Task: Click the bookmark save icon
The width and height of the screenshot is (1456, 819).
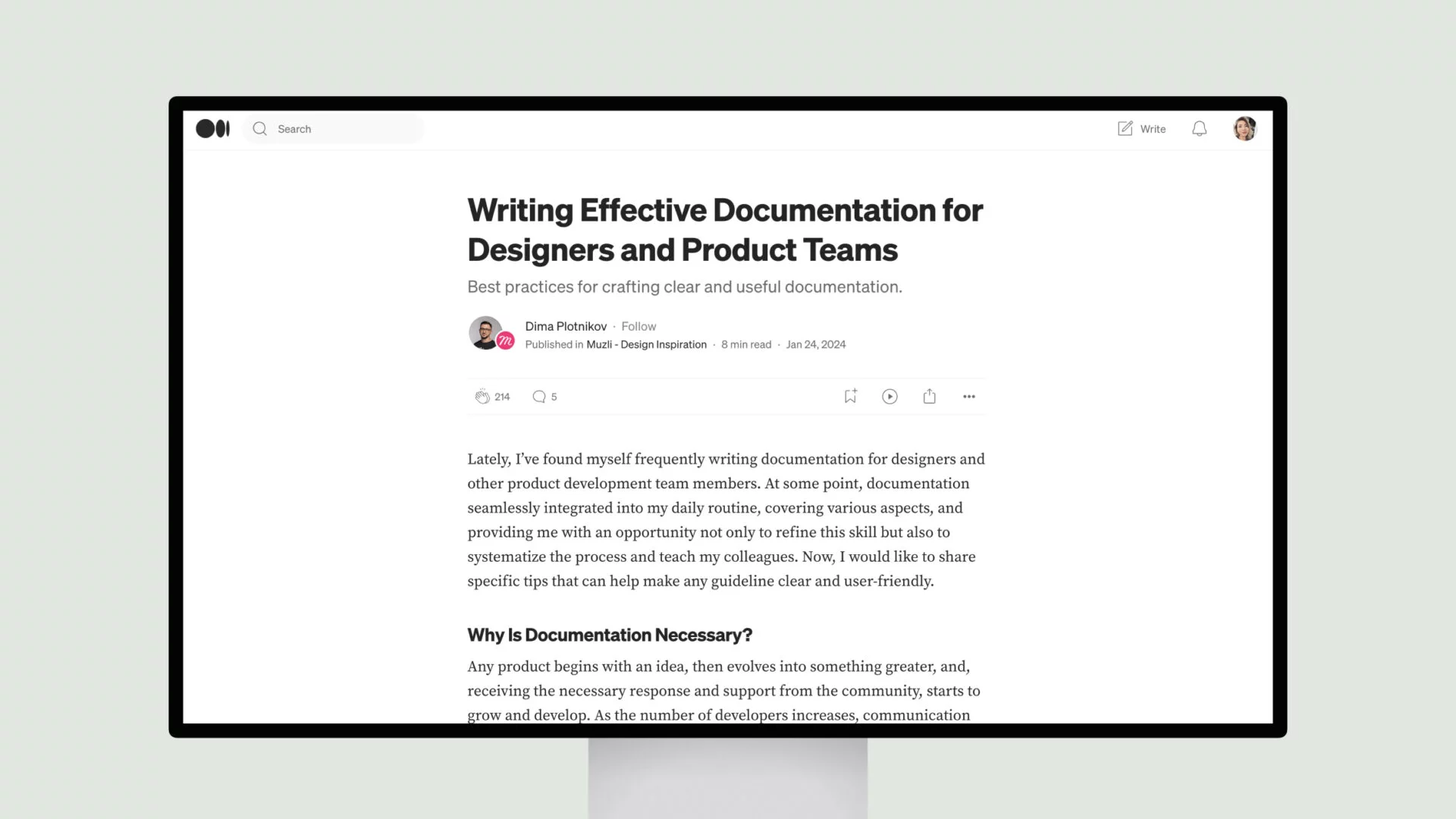Action: pyautogui.click(x=850, y=395)
